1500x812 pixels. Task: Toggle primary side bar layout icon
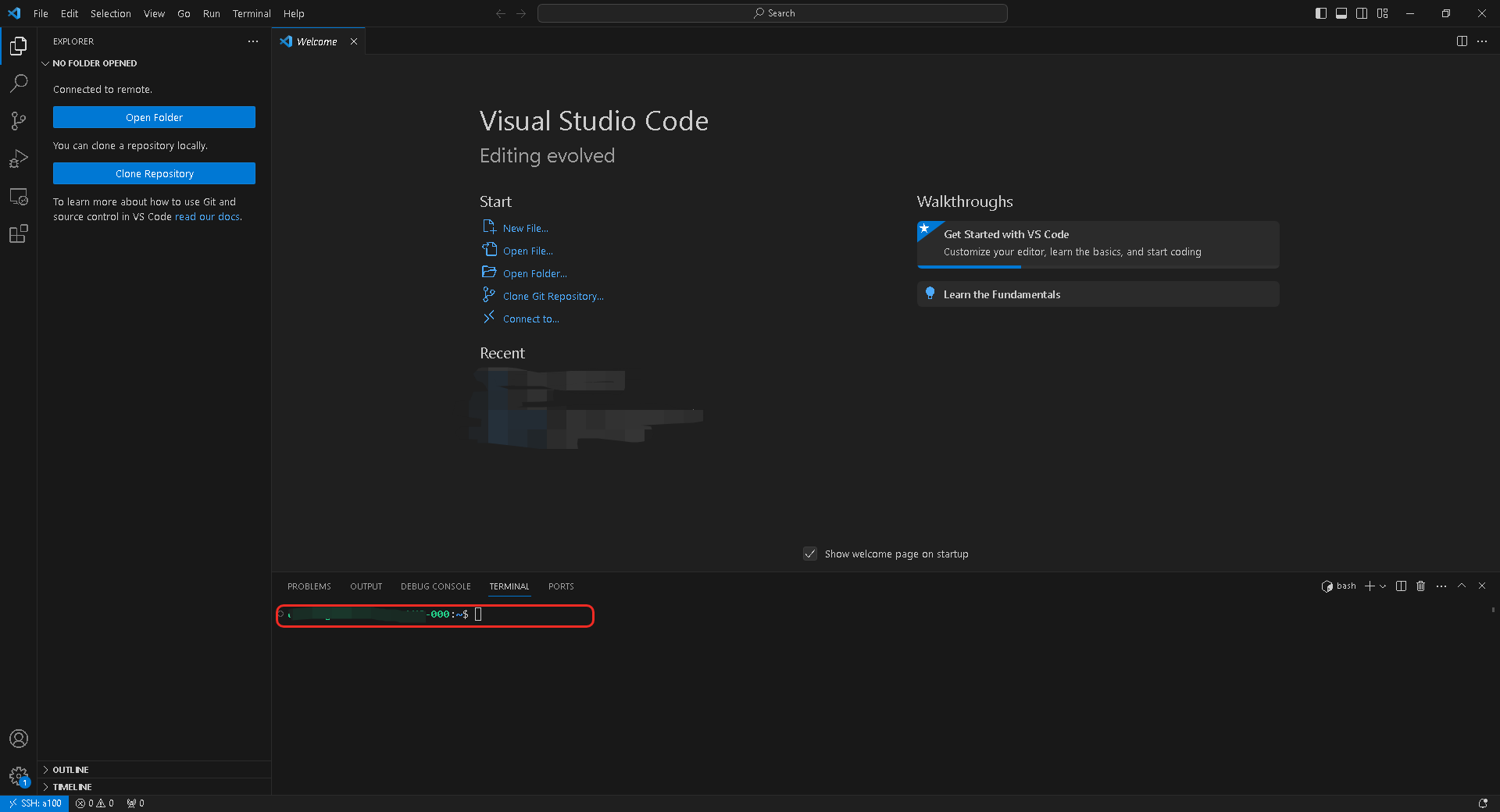1321,13
